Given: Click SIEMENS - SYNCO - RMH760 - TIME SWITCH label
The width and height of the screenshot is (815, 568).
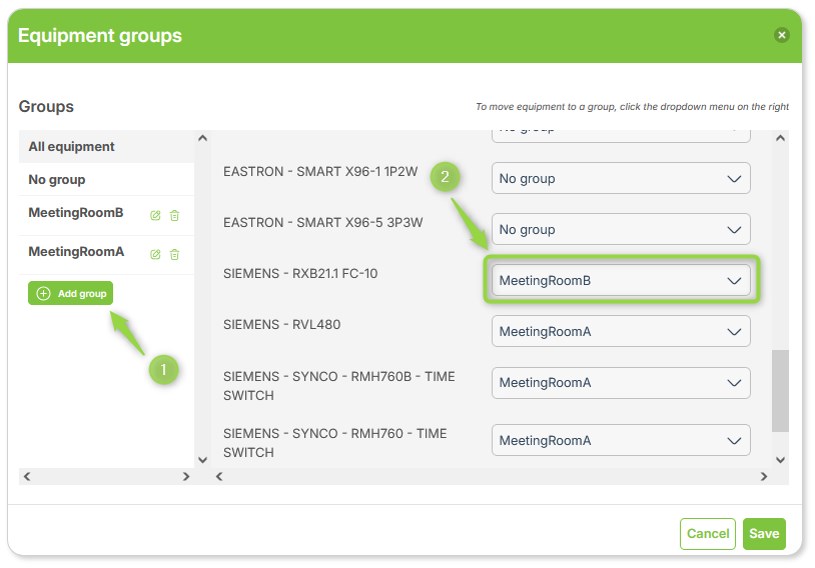Looking at the screenshot, I should [335, 443].
